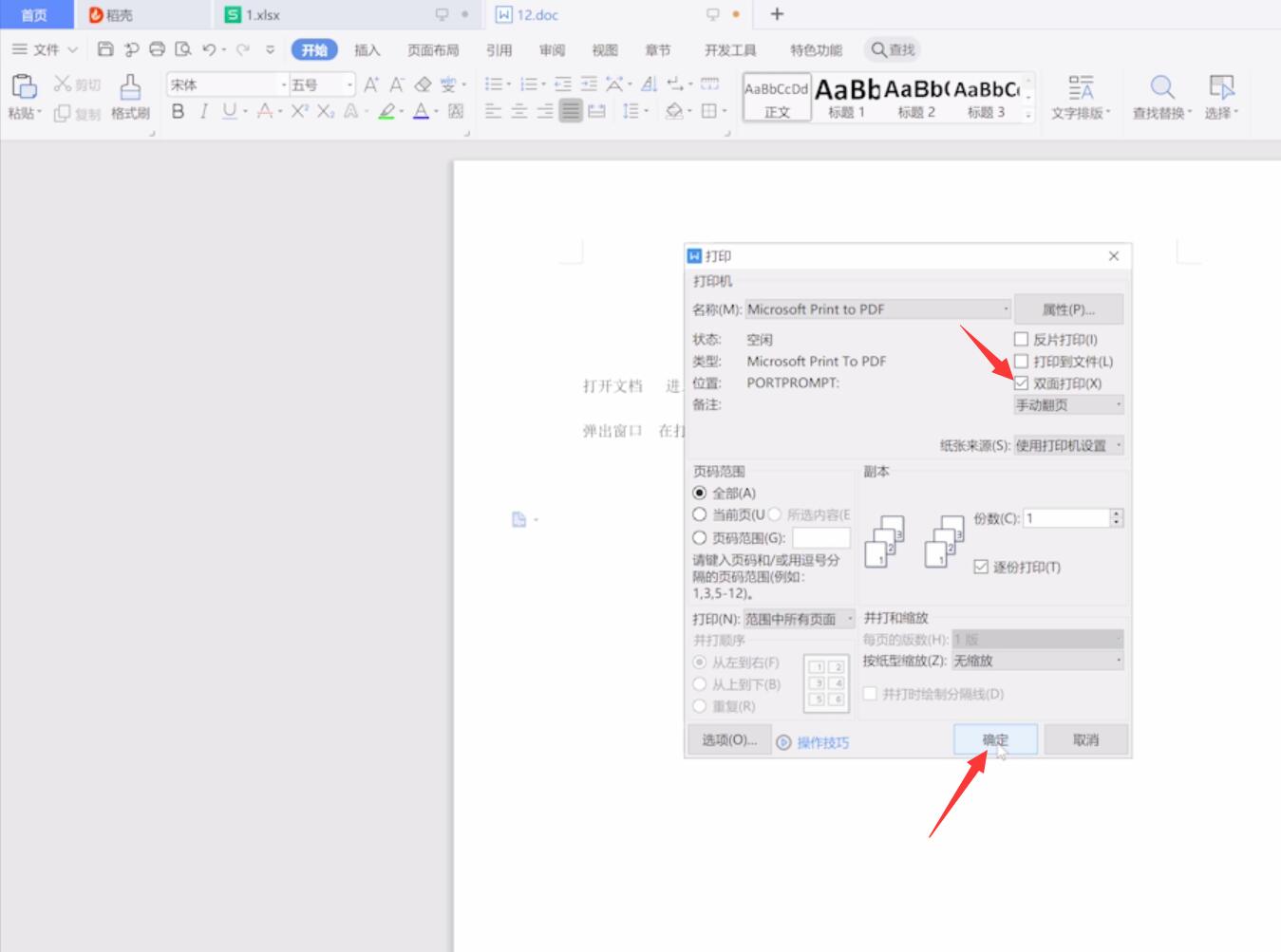Open the 页面布局 ribbon tab
This screenshot has height=952, width=1281.
coord(433,50)
